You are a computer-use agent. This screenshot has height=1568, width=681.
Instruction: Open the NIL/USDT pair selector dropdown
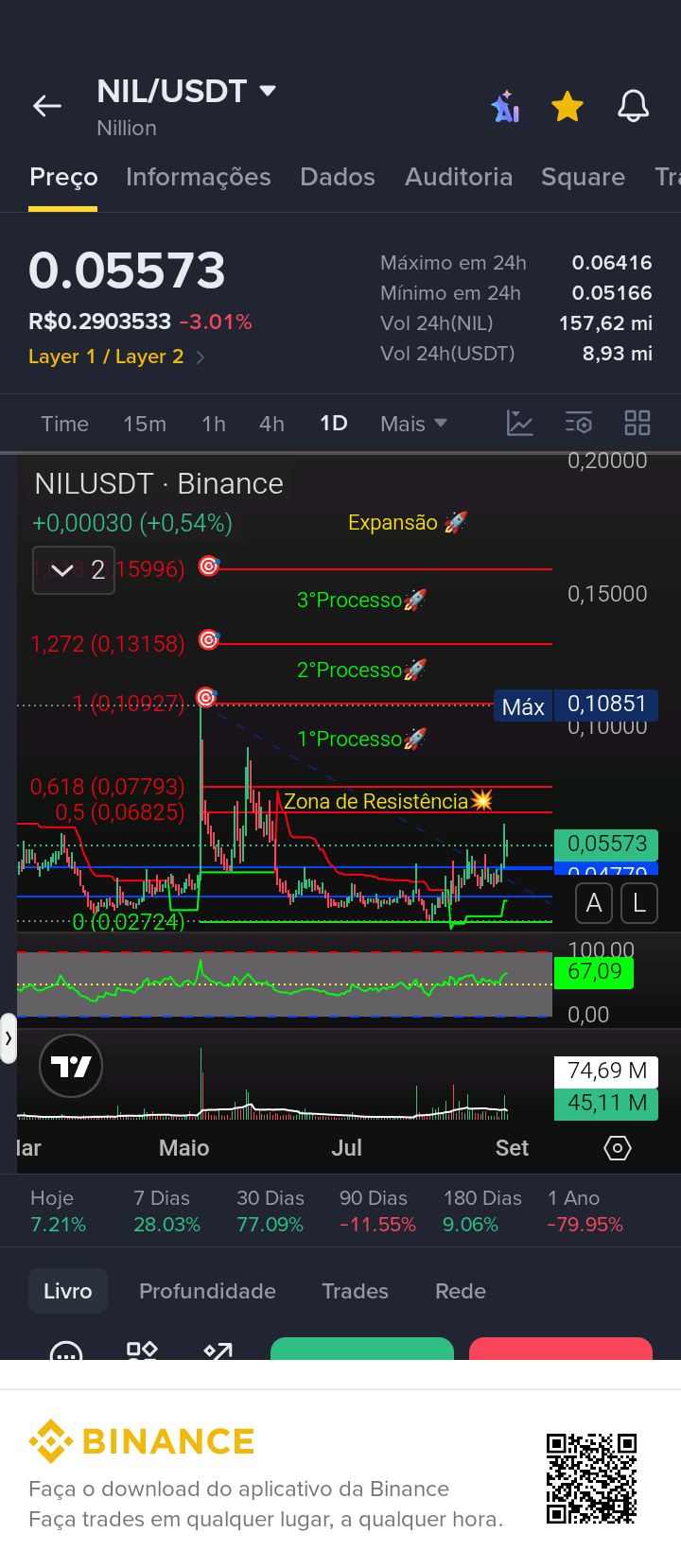[x=186, y=91]
